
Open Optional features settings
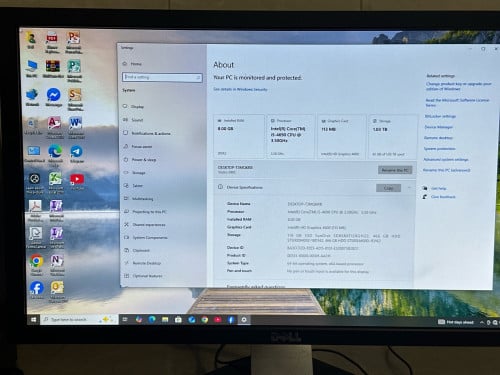click(143, 276)
